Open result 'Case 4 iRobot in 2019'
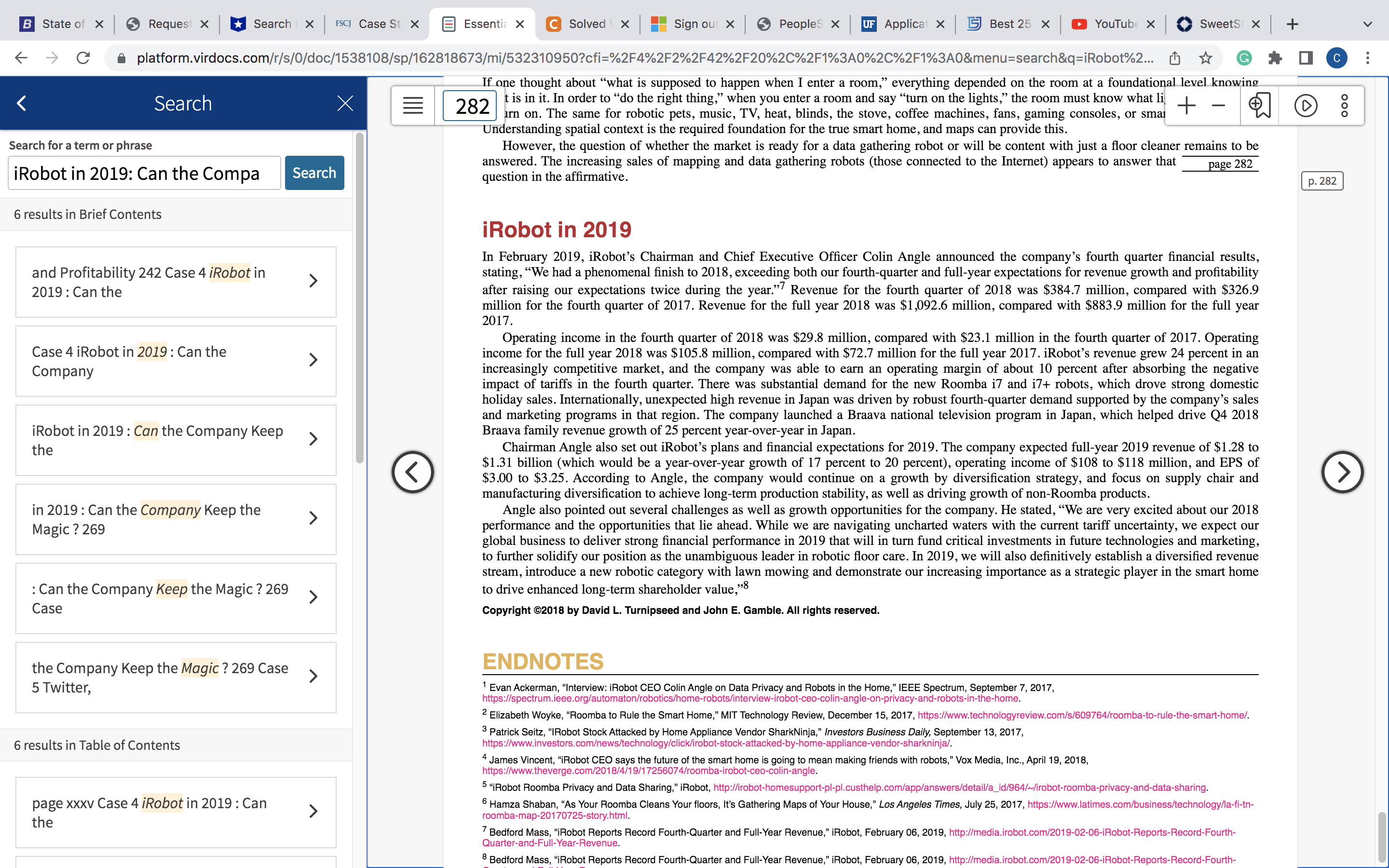The height and width of the screenshot is (868, 1389). (176, 361)
